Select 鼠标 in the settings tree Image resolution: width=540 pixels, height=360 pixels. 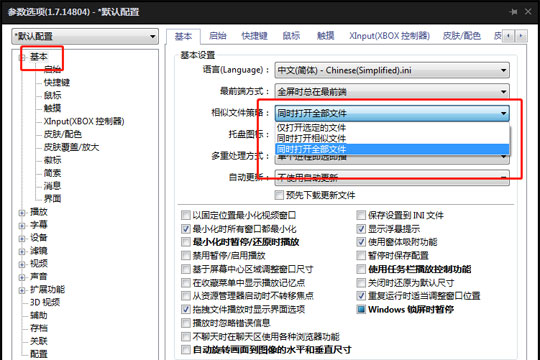(52, 95)
